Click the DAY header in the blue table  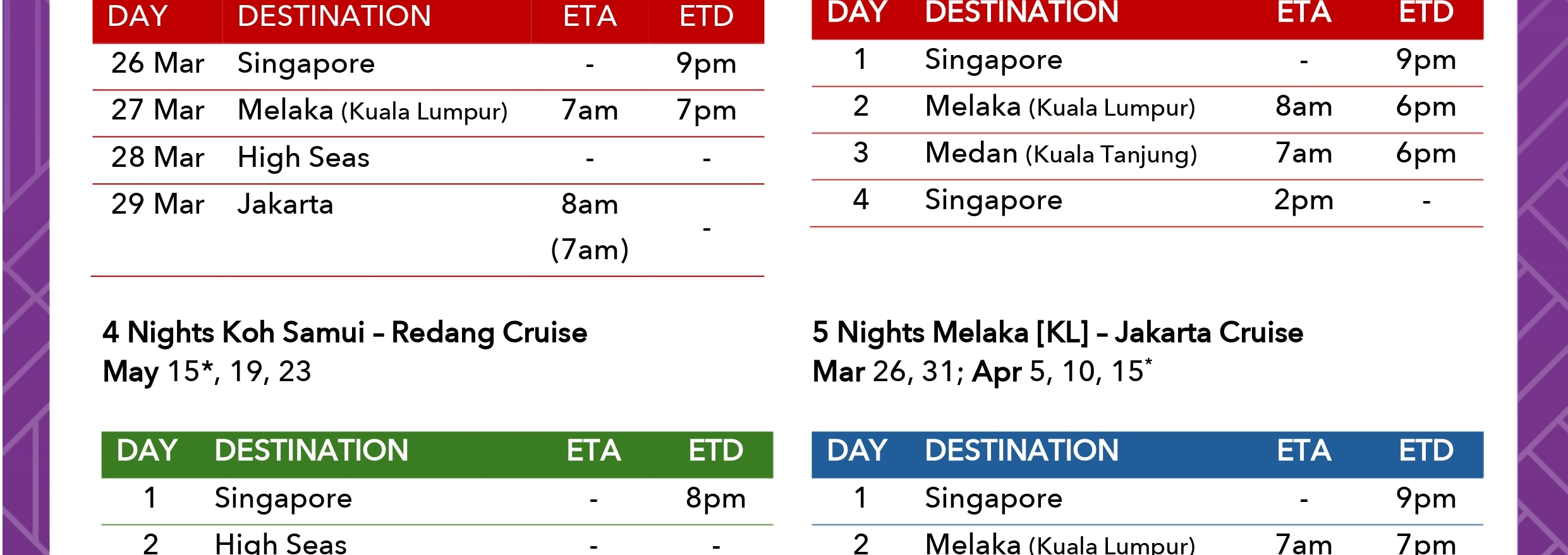(858, 451)
